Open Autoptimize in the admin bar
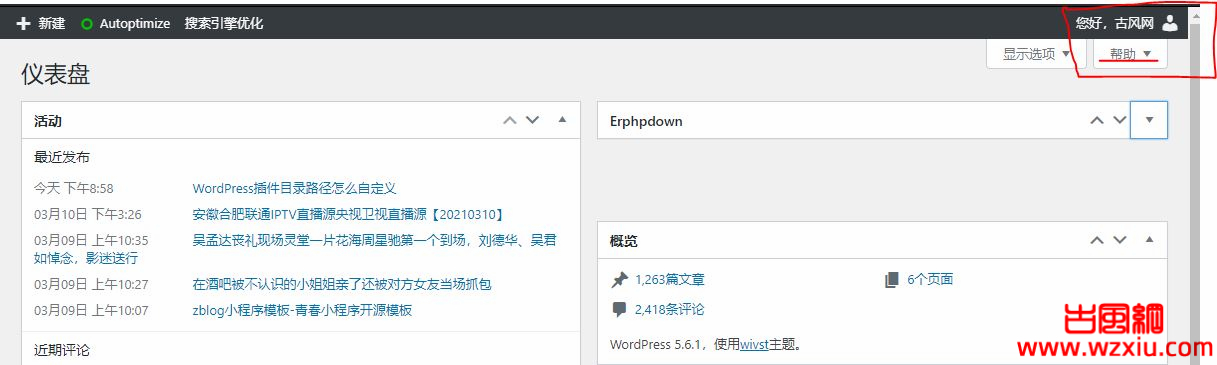1217x365 pixels. point(125,23)
